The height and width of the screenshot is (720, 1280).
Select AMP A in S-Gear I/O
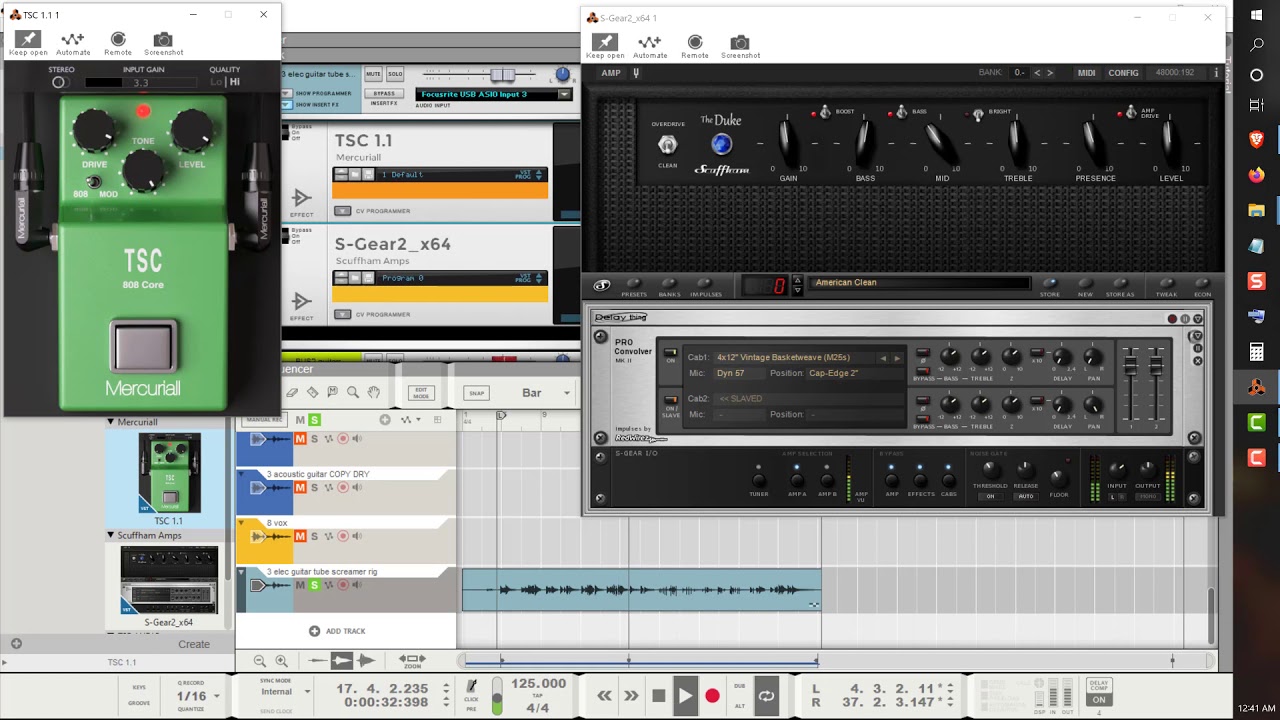pos(797,481)
